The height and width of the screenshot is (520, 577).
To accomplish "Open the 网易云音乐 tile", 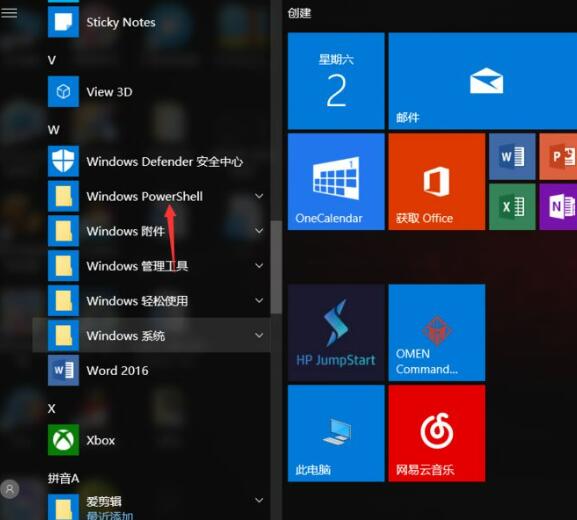I will [x=437, y=434].
